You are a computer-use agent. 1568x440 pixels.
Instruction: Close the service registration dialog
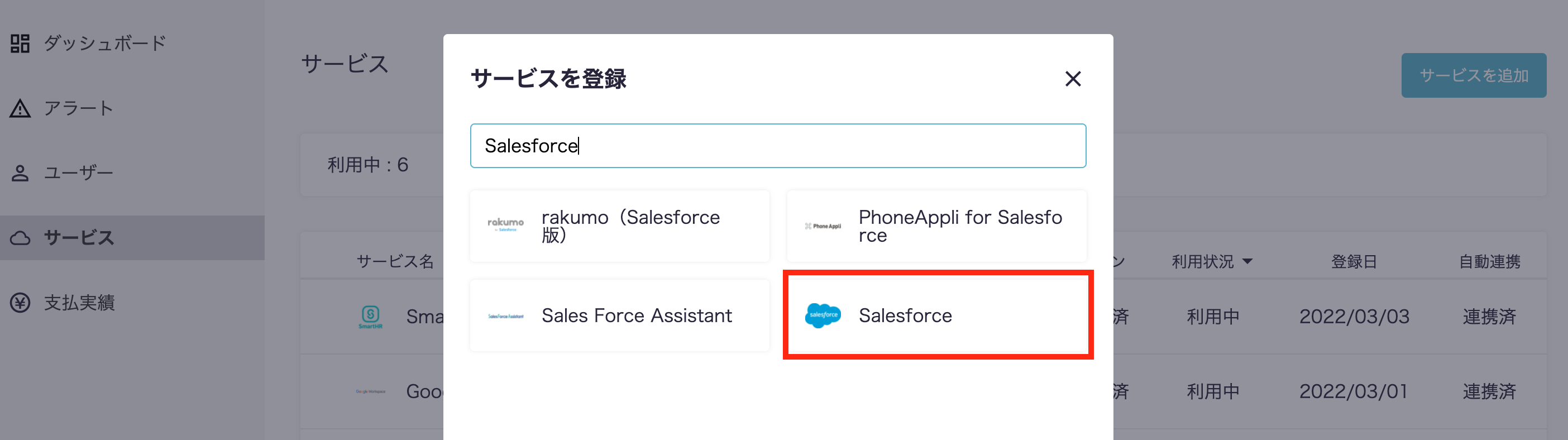pyautogui.click(x=1073, y=79)
